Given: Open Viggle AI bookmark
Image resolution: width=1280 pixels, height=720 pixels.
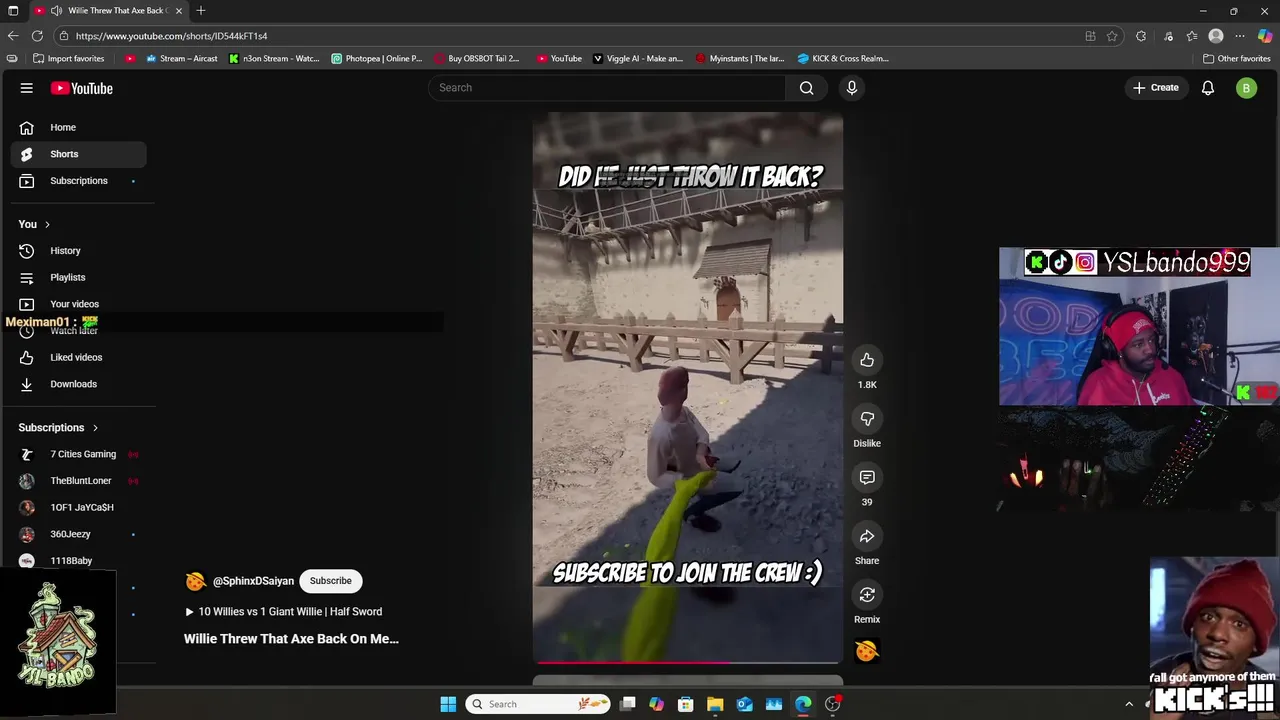Looking at the screenshot, I should point(638,59).
